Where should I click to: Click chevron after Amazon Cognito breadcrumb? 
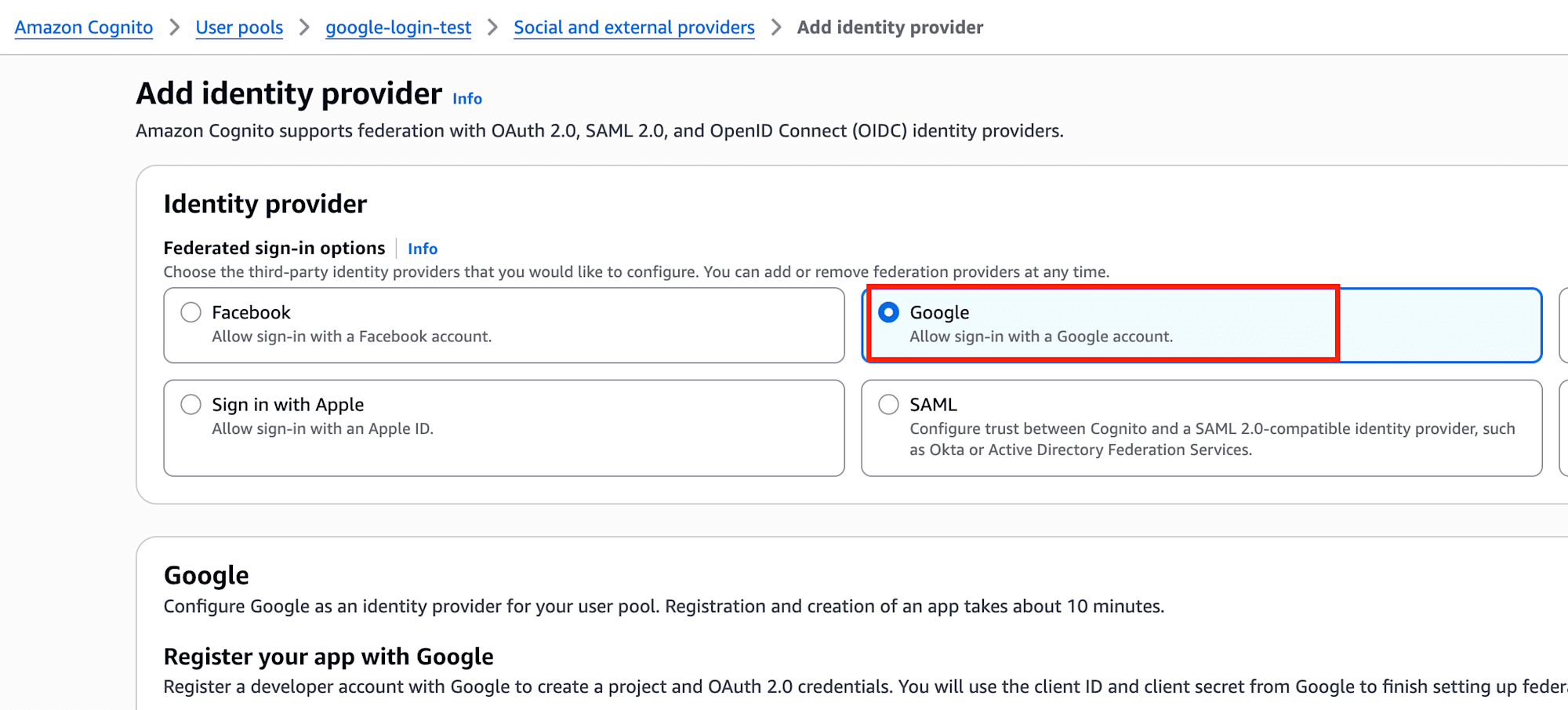(175, 27)
